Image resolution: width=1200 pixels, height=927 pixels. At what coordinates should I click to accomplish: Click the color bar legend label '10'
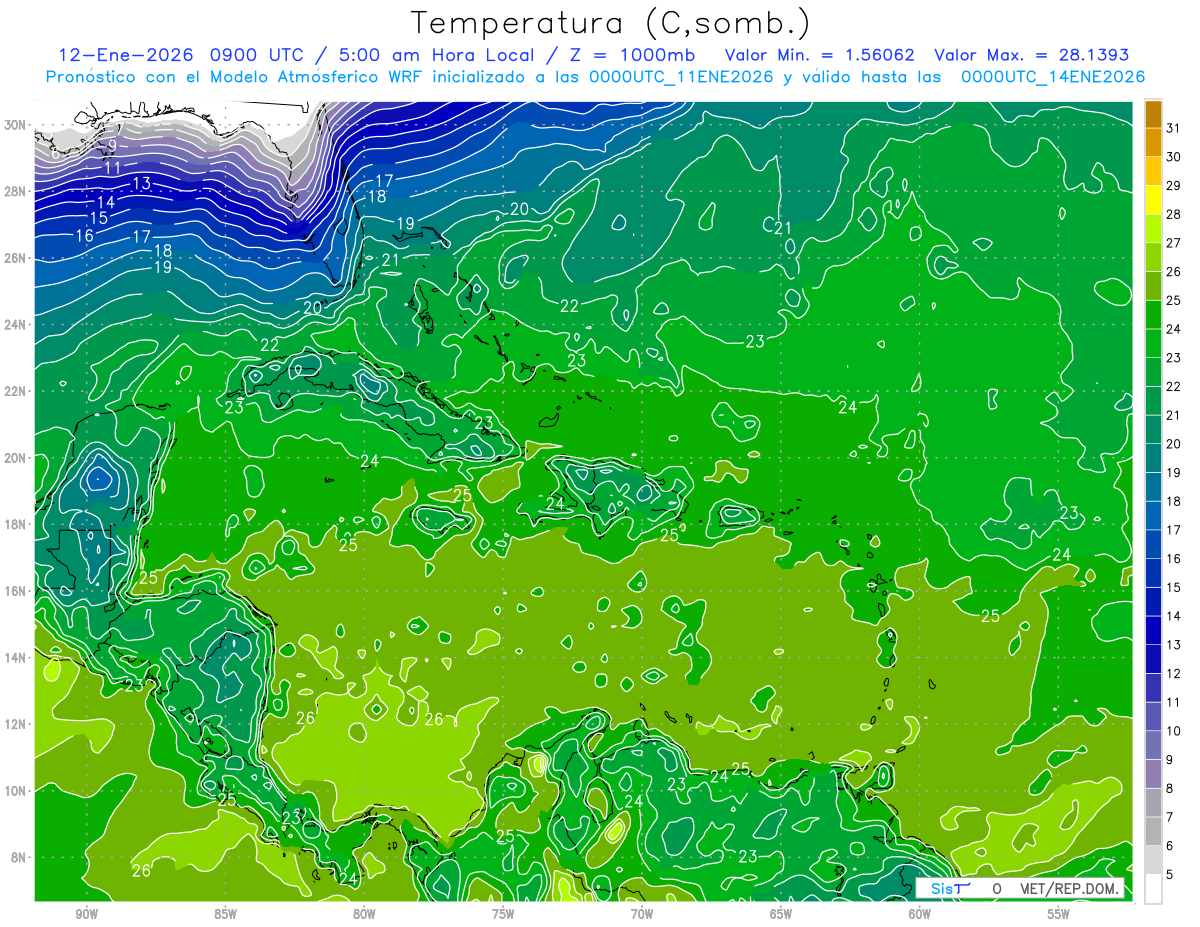1174,731
